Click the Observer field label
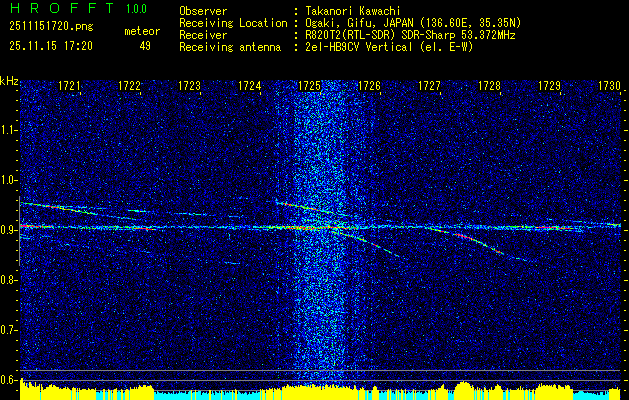This screenshot has height=400, width=629. (203, 11)
